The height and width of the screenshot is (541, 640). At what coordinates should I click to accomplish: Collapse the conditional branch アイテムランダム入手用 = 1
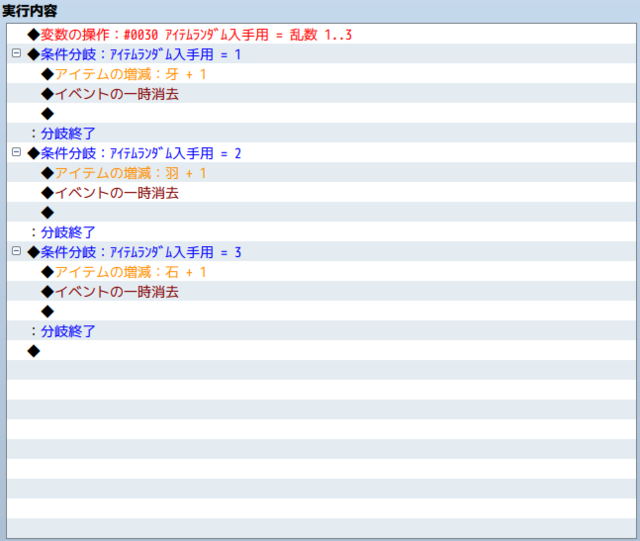click(16, 53)
